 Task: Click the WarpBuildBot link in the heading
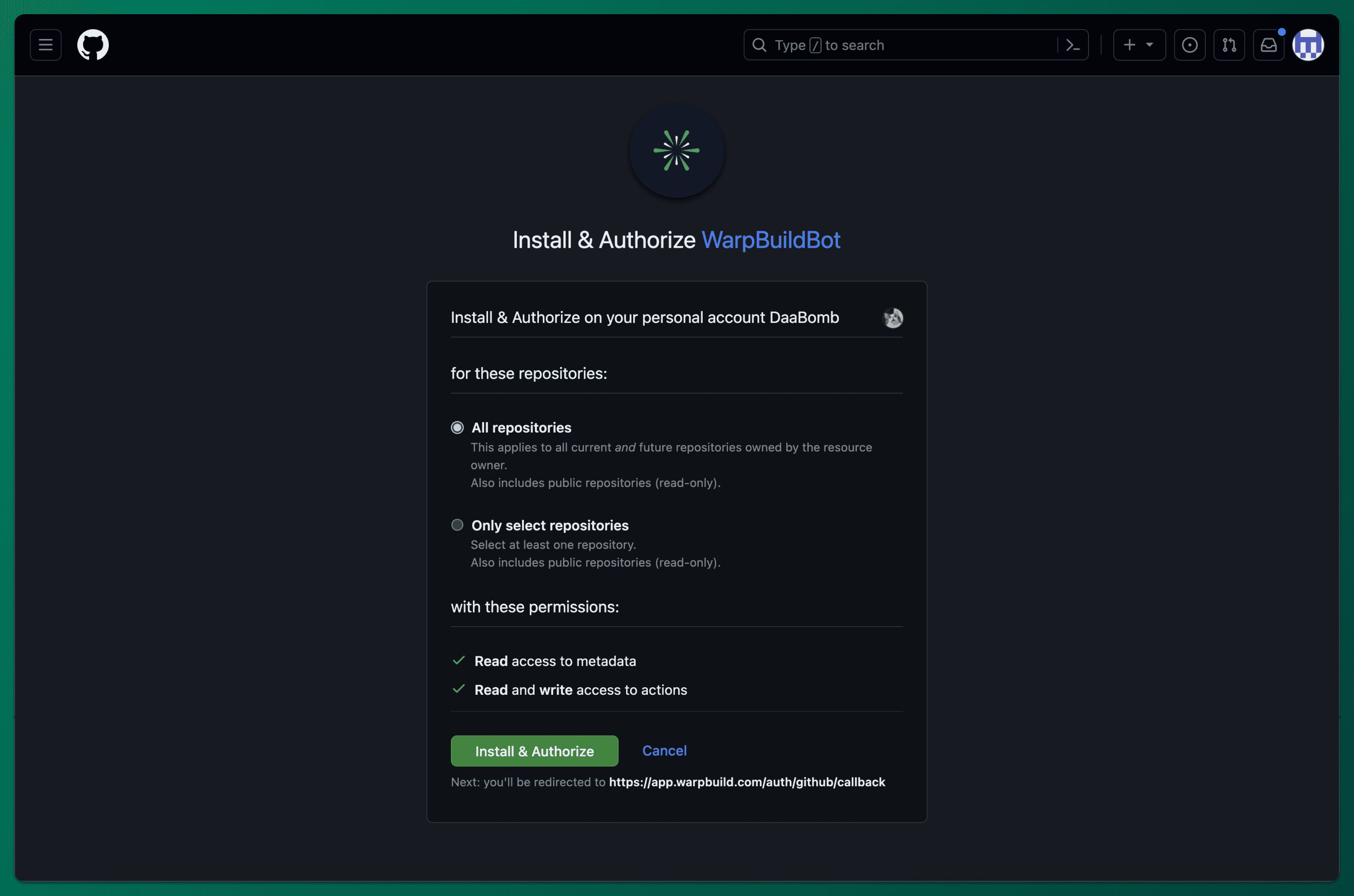point(771,240)
